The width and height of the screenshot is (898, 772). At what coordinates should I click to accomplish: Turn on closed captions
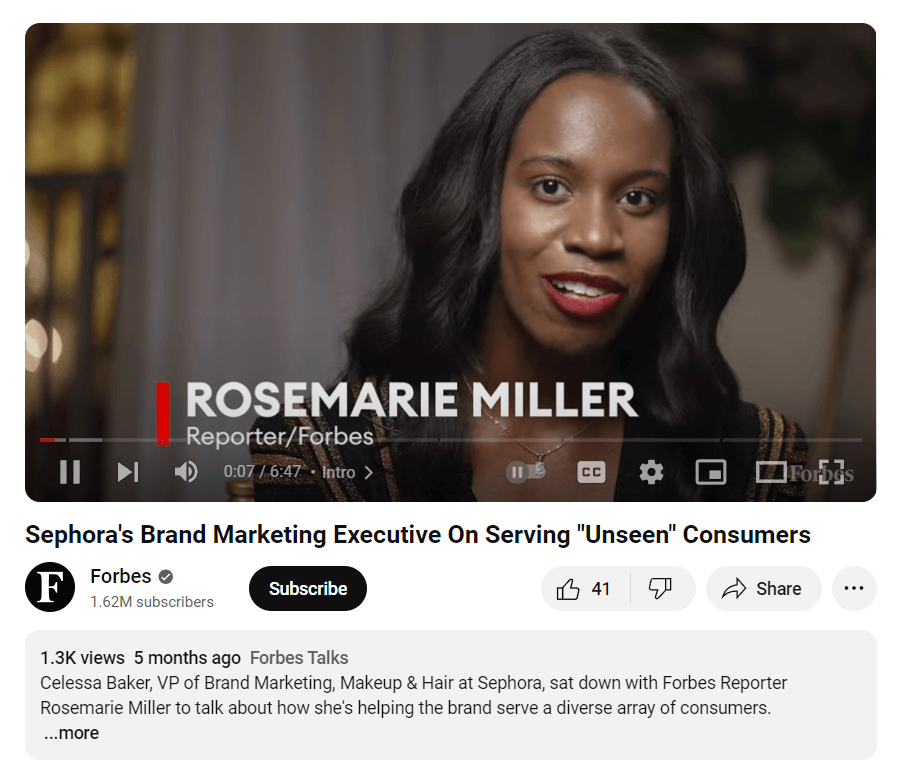coord(591,472)
